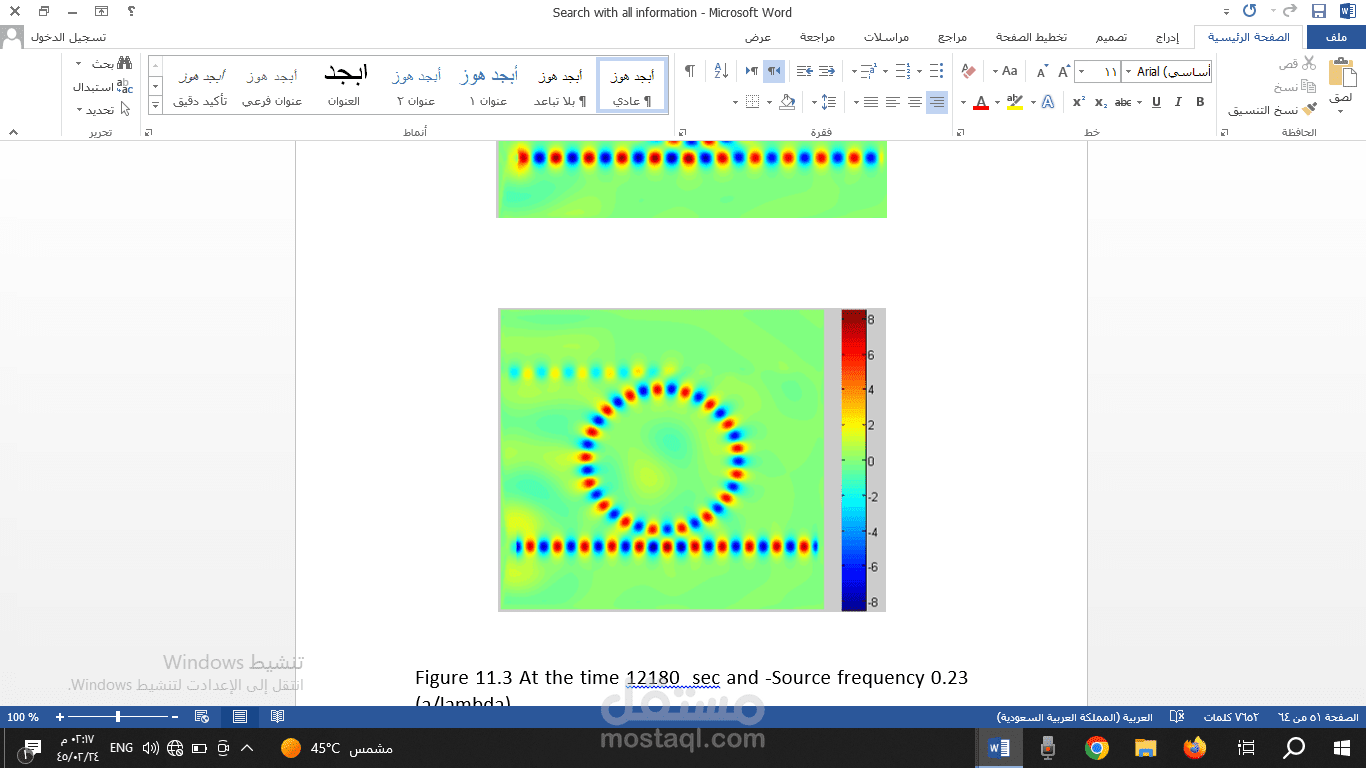Open the font color dropdown arrow
The width and height of the screenshot is (1366, 768).
coord(964,102)
